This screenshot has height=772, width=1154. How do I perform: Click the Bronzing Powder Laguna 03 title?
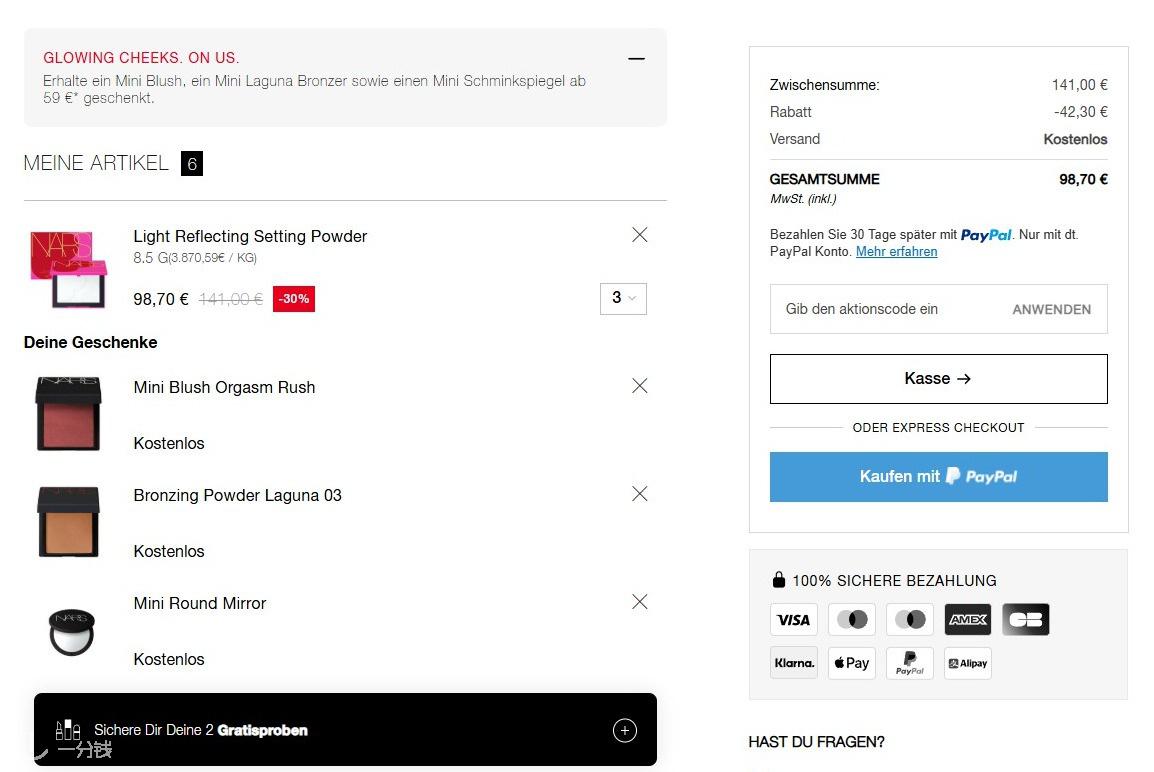[238, 495]
